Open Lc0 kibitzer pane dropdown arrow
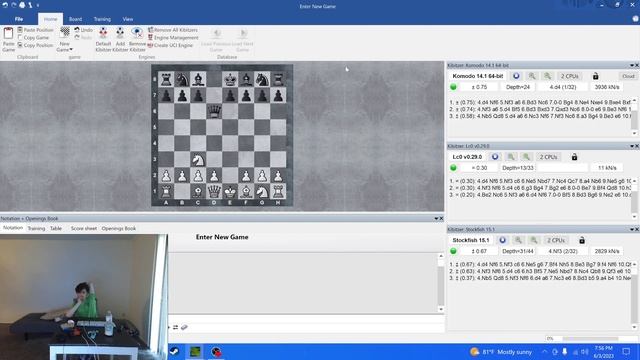This screenshot has width=640, height=360. (x=631, y=146)
